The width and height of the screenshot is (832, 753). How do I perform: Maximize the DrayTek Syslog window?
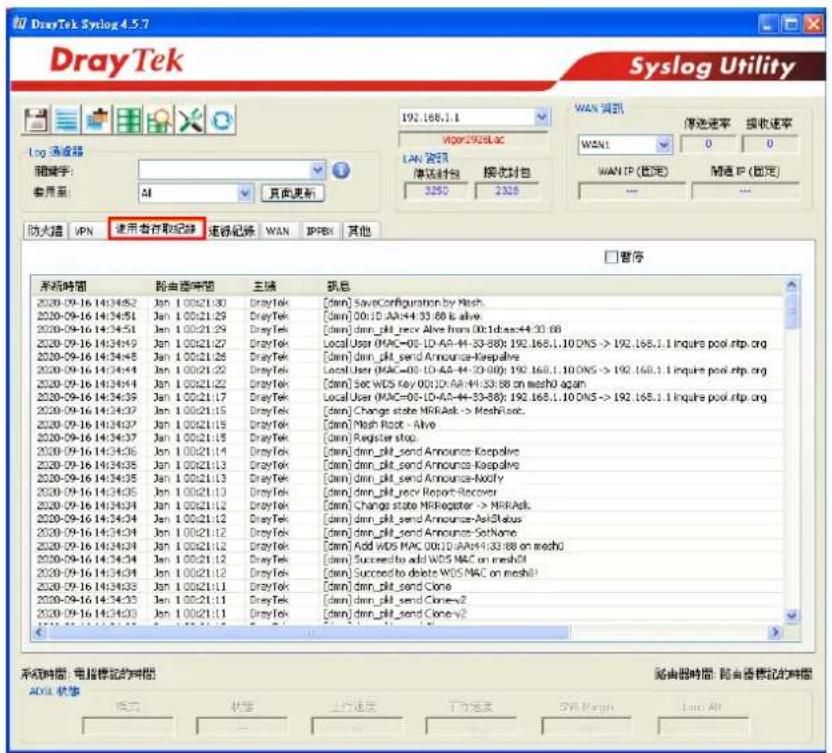tap(791, 24)
